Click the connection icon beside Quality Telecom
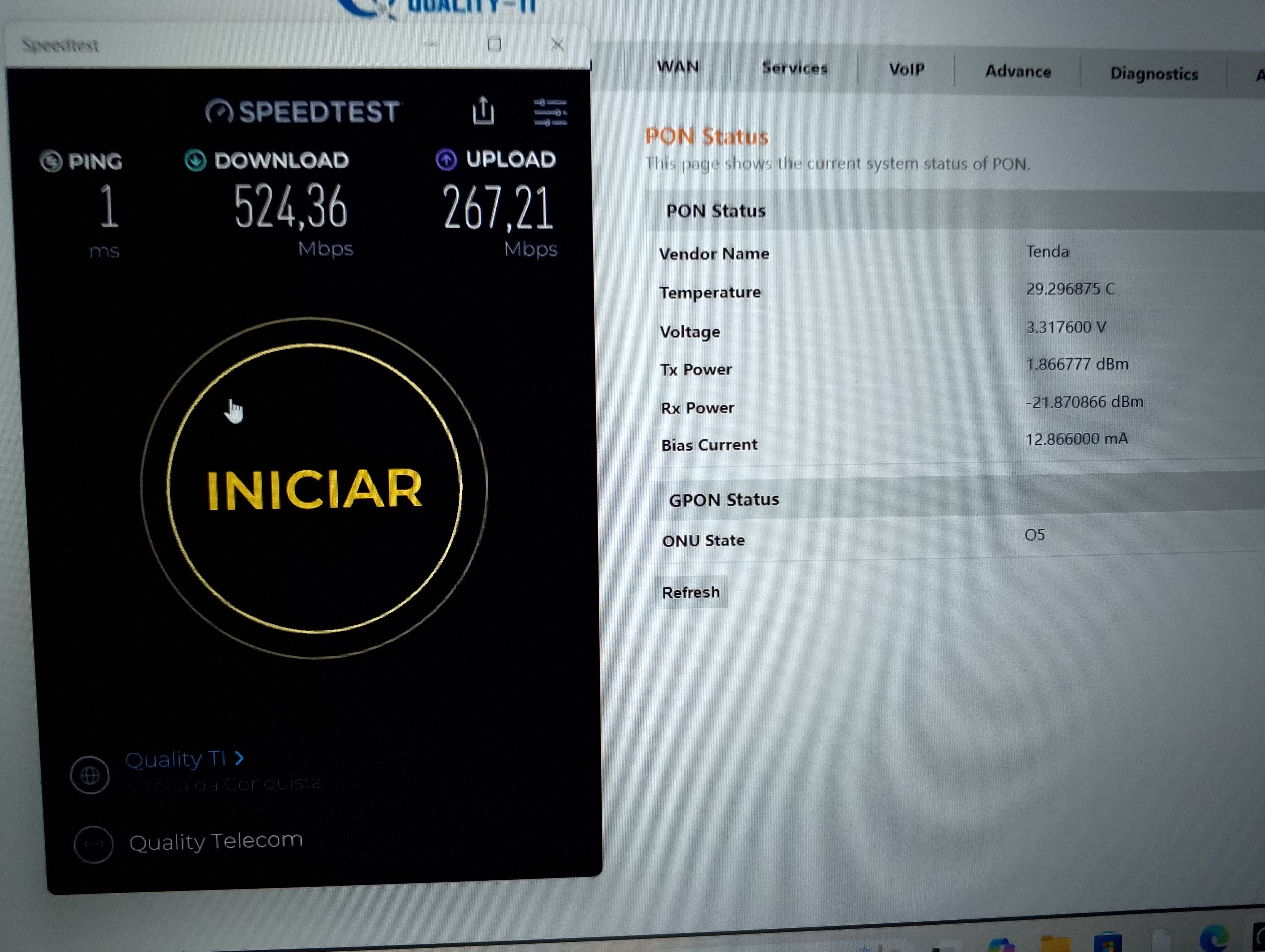 coord(94,844)
